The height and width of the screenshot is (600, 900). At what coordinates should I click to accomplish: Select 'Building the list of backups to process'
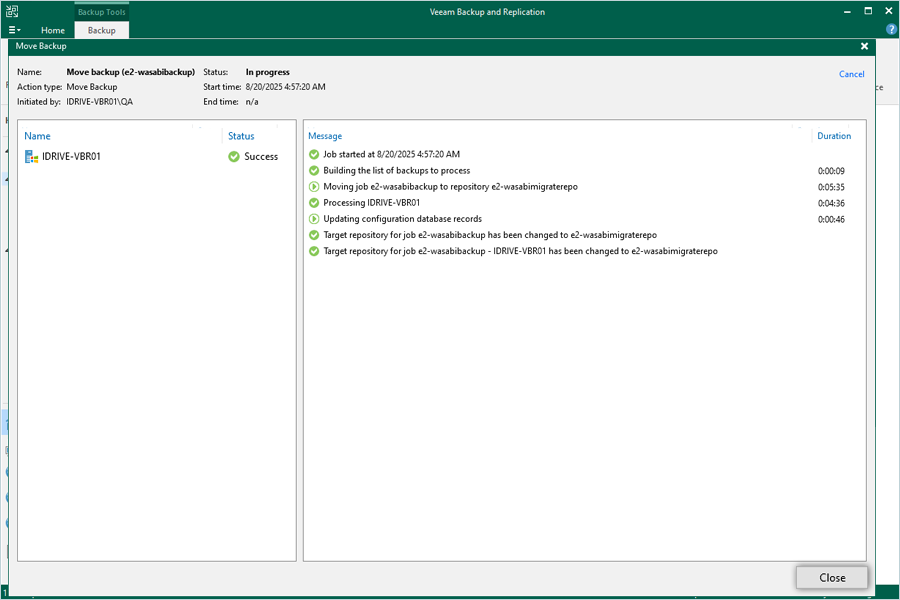[x=397, y=171]
